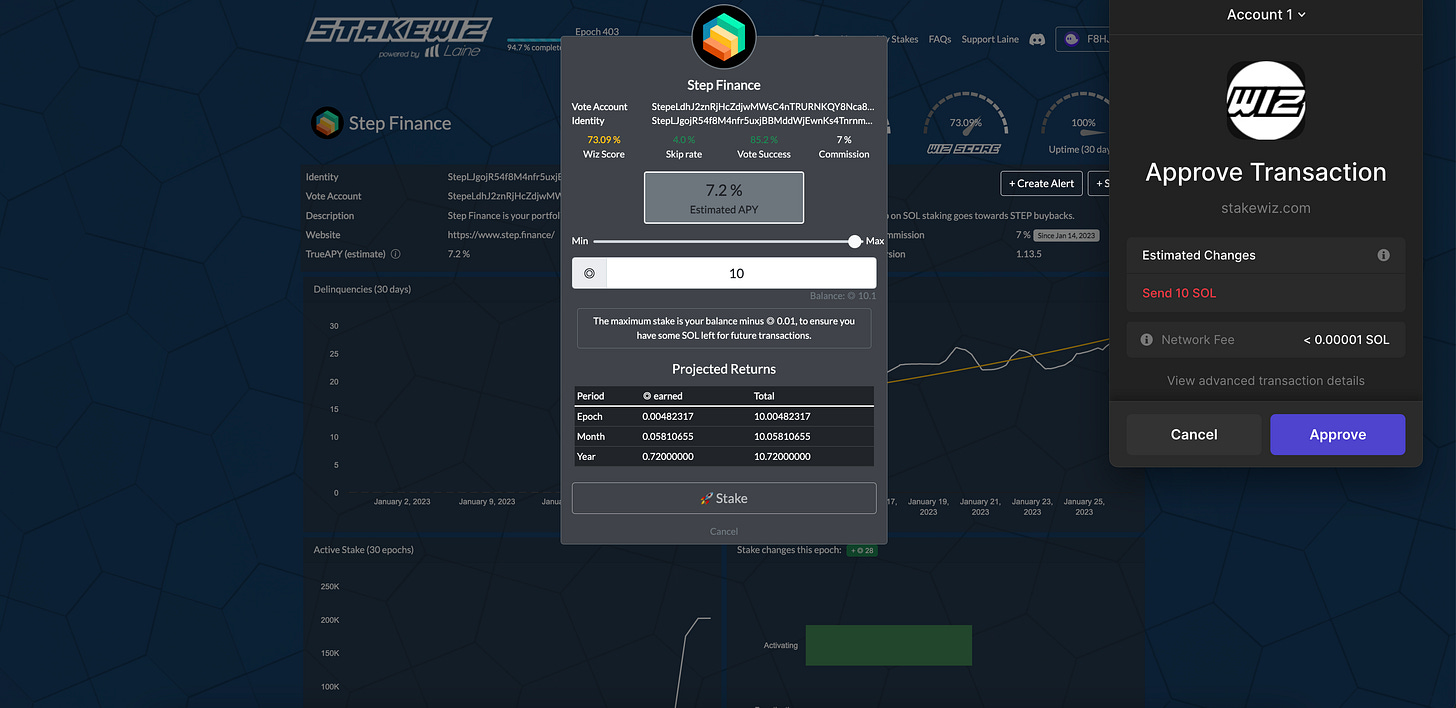Click the Create Alert button
The height and width of the screenshot is (708, 1456).
click(1041, 184)
